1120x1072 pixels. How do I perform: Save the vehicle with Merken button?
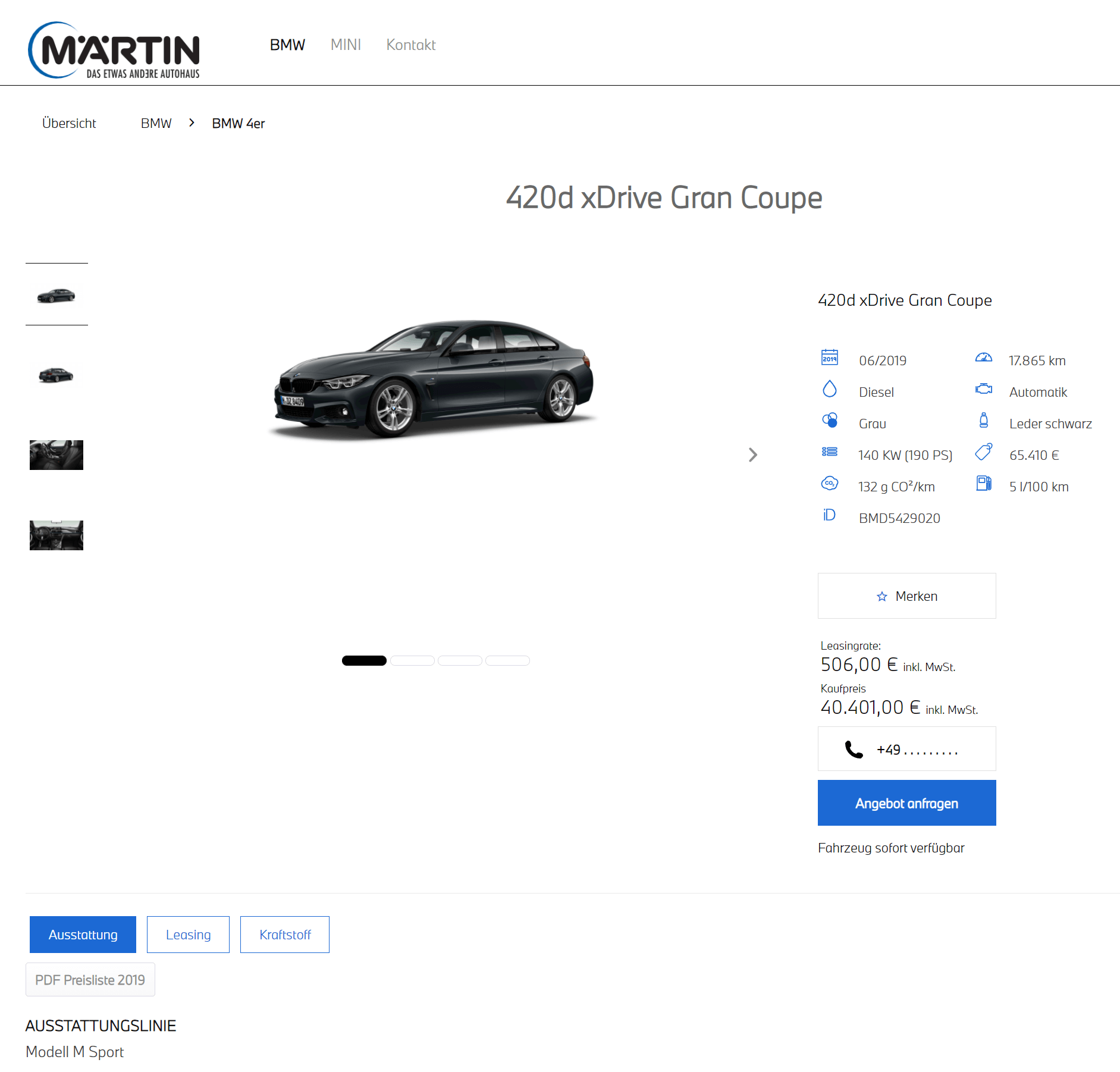tap(907, 596)
